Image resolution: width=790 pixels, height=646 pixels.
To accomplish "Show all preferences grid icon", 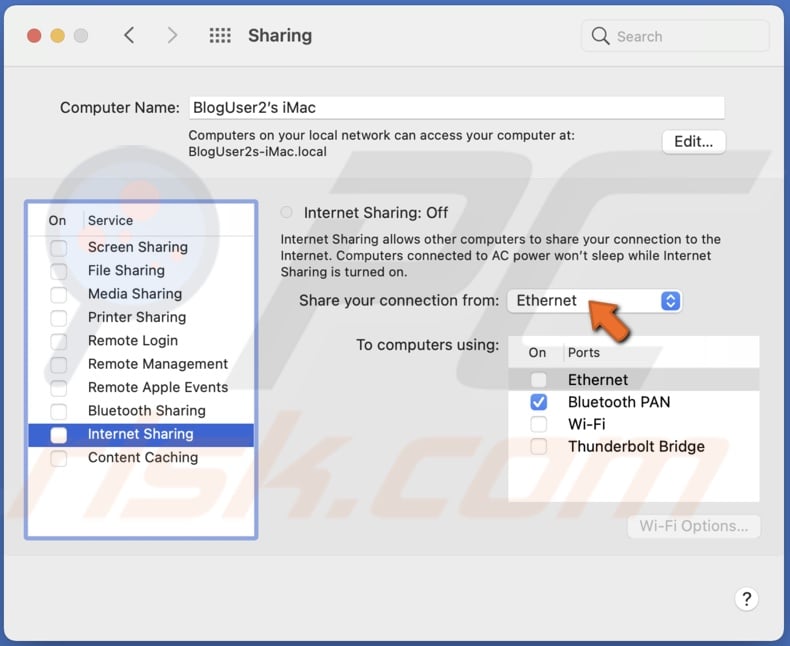I will 220,35.
